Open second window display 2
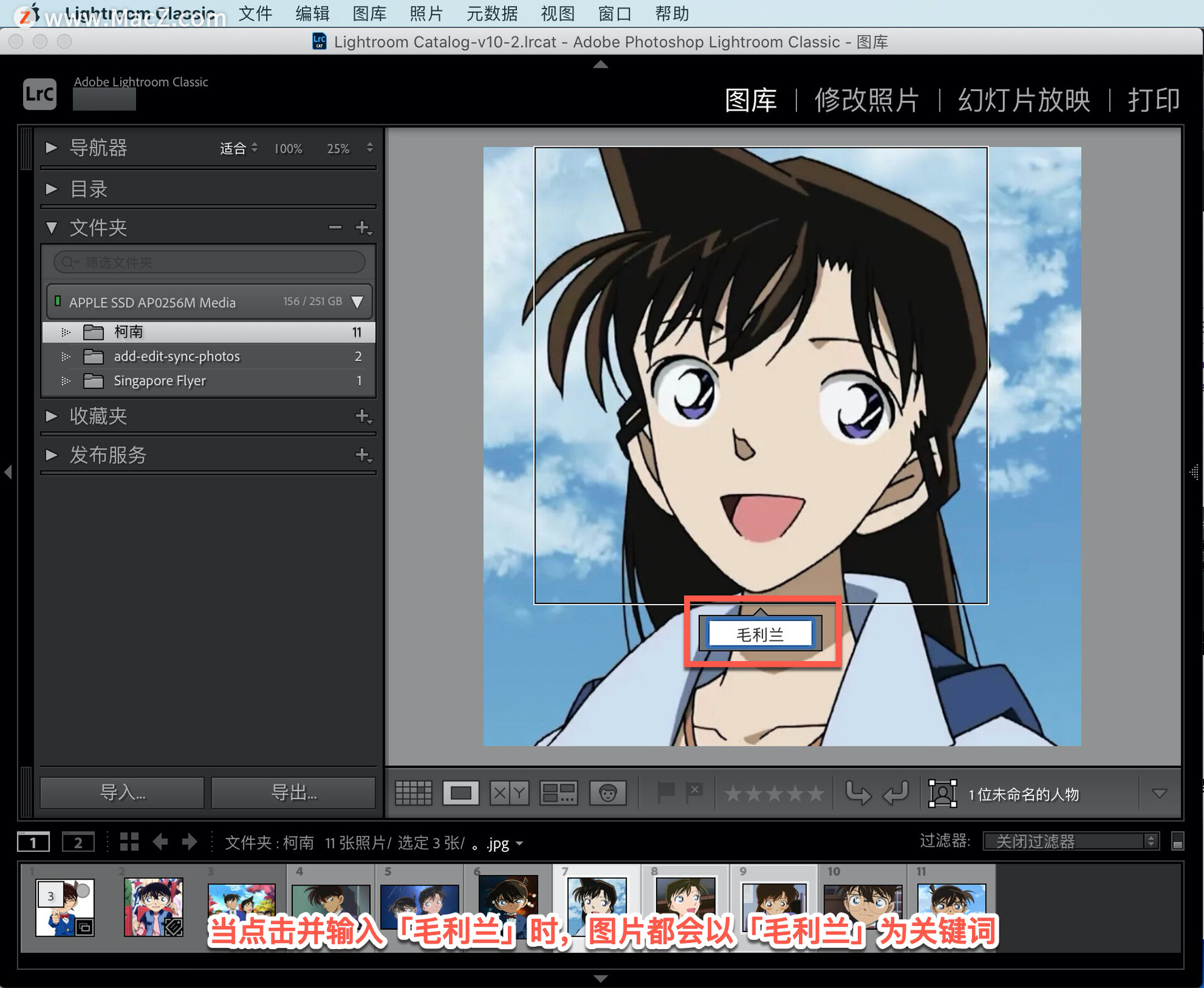This screenshot has height=988, width=1204. click(x=78, y=842)
